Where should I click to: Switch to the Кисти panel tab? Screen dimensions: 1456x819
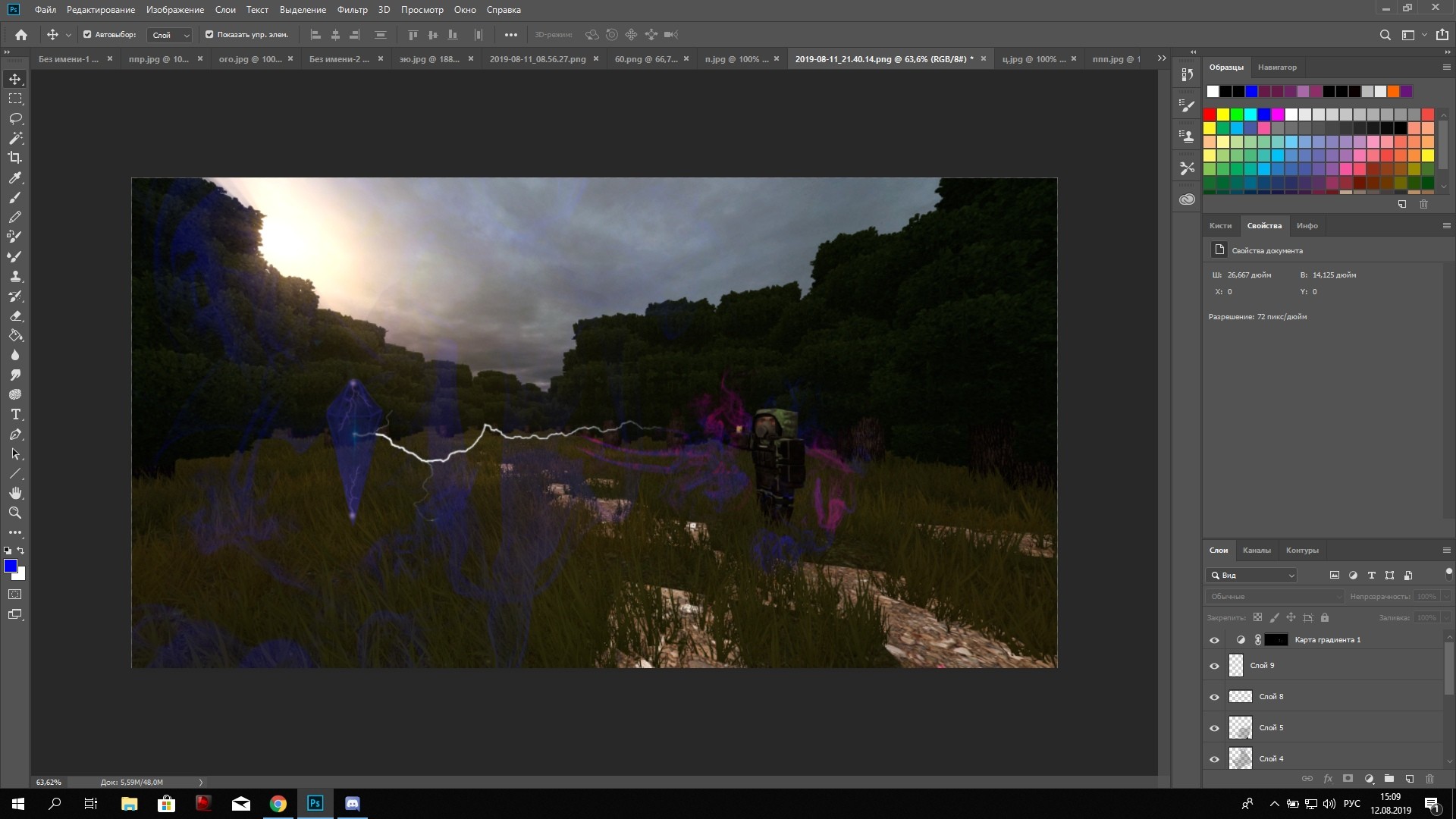(1220, 226)
